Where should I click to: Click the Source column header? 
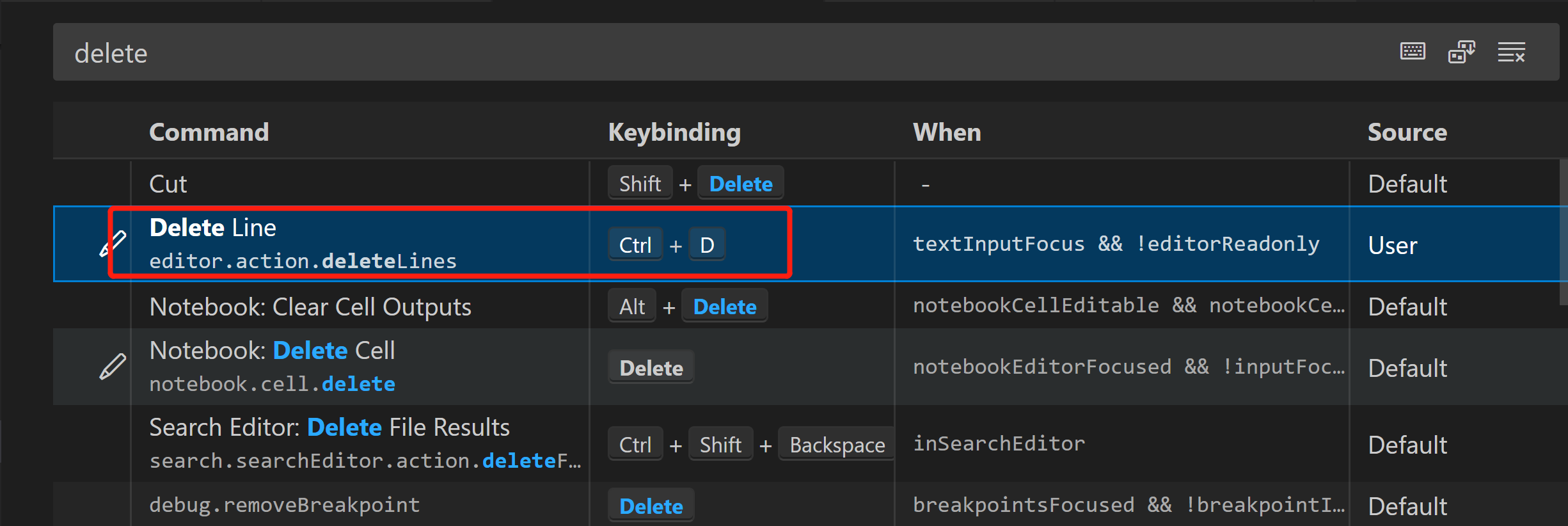coord(1407,132)
